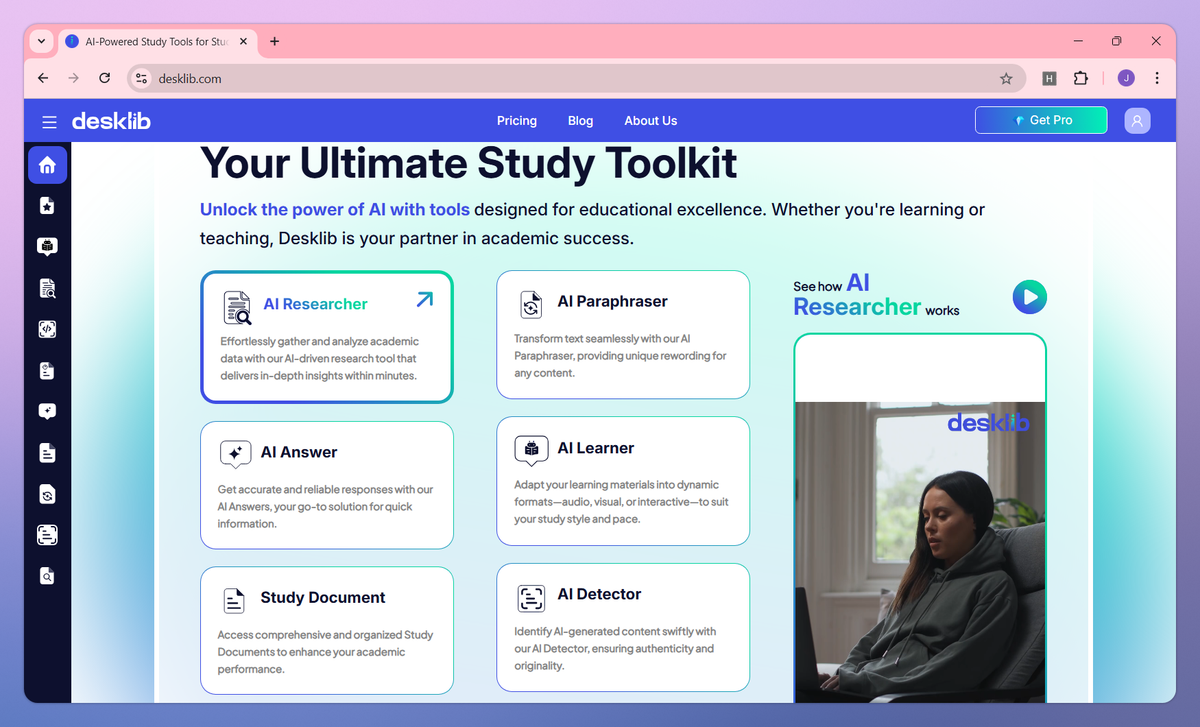Click the bookmark star in the address bar
Viewport: 1200px width, 727px height.
(x=1007, y=78)
